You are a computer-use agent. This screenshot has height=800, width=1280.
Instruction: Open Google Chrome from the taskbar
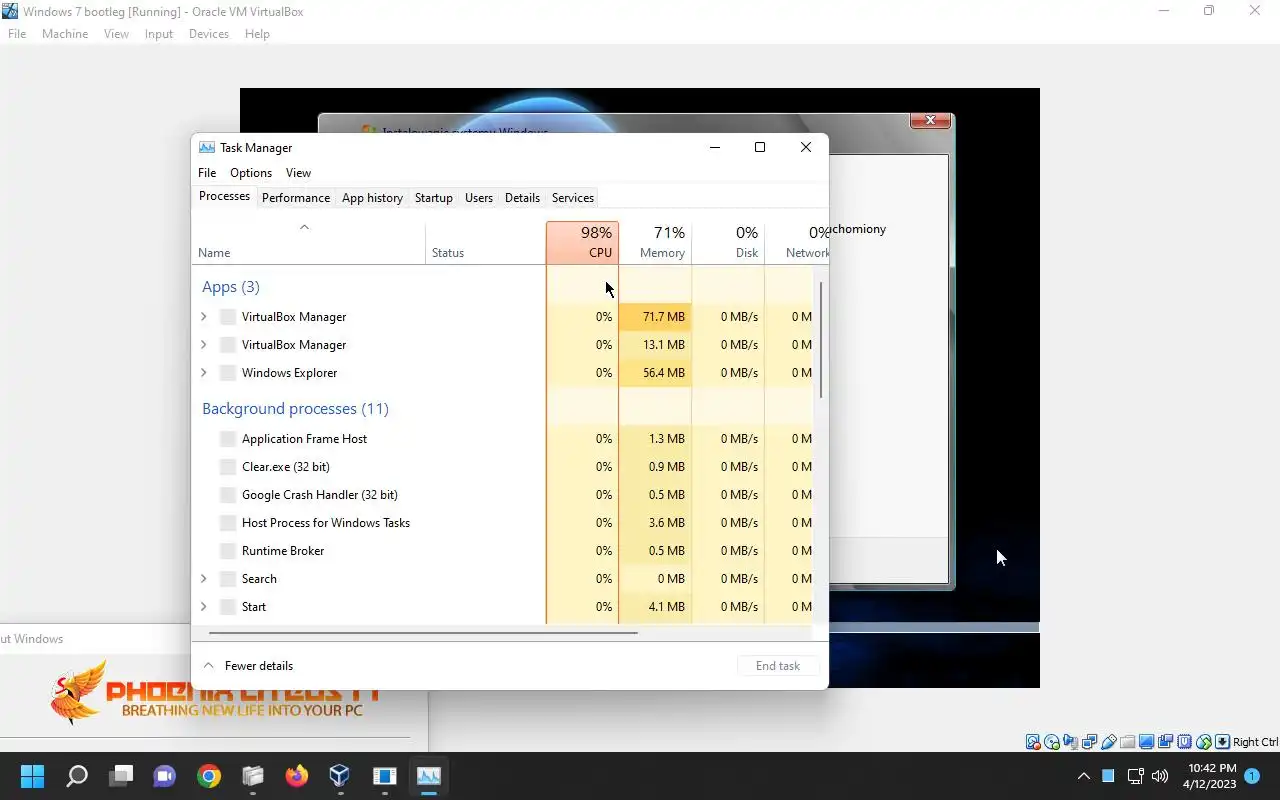(x=208, y=776)
